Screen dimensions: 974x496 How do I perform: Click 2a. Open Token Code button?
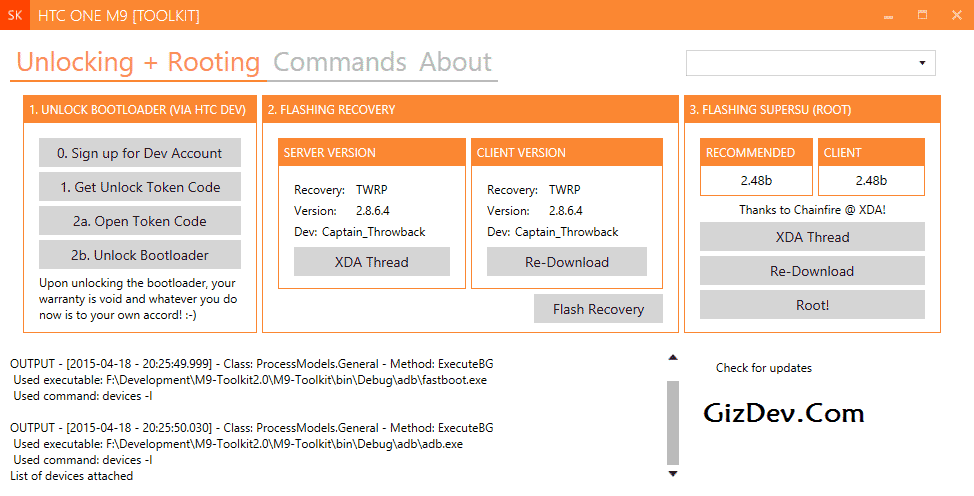[x=140, y=221]
